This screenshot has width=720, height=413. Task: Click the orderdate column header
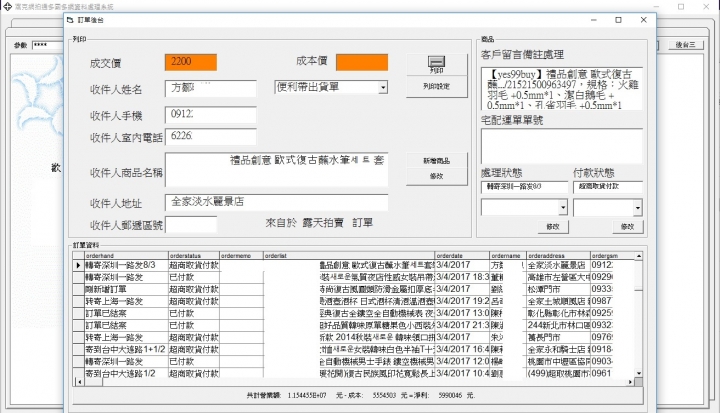click(462, 255)
